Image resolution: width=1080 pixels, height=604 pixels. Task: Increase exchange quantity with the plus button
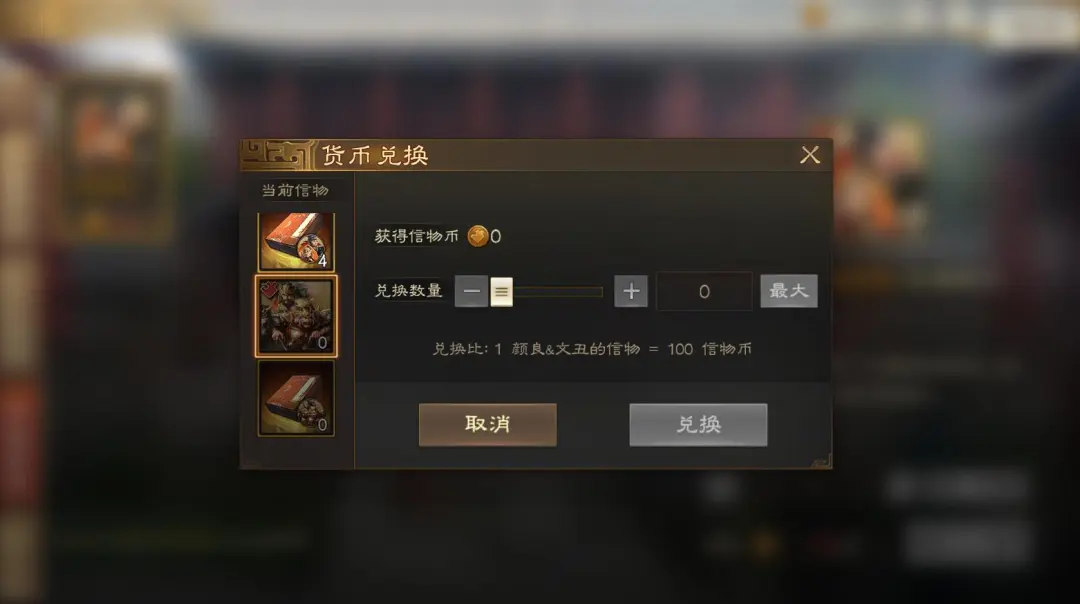pyautogui.click(x=631, y=291)
